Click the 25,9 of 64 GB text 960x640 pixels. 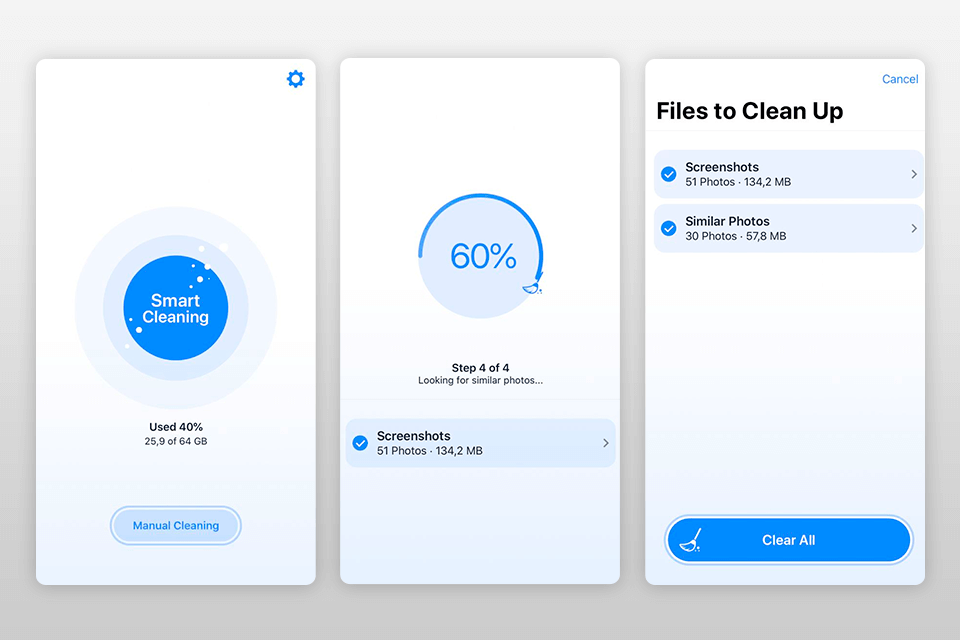click(x=176, y=441)
